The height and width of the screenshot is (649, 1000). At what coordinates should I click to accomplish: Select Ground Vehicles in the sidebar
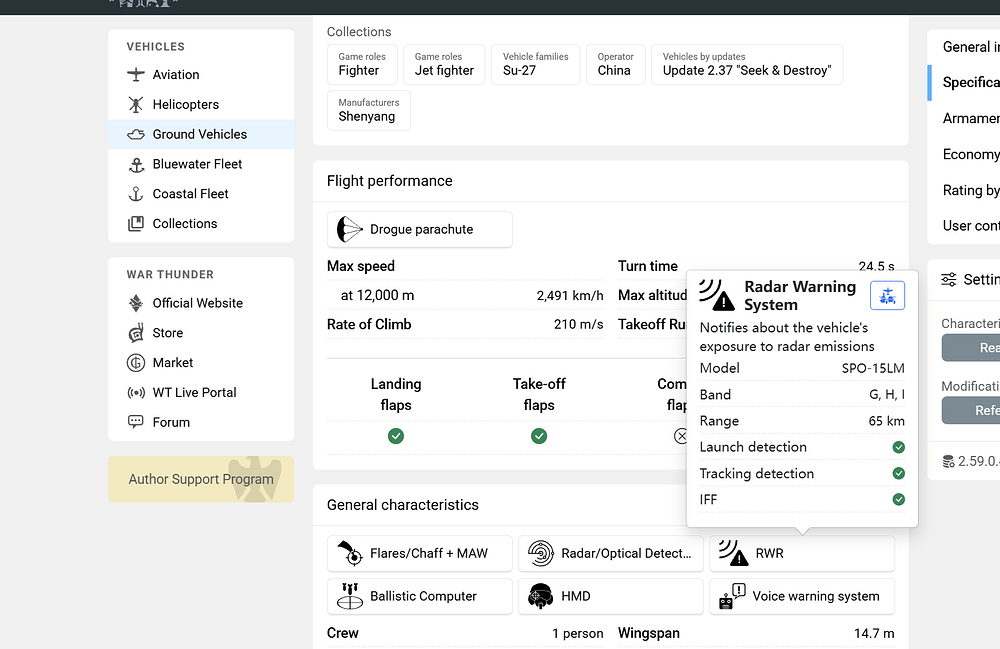[x=201, y=135]
